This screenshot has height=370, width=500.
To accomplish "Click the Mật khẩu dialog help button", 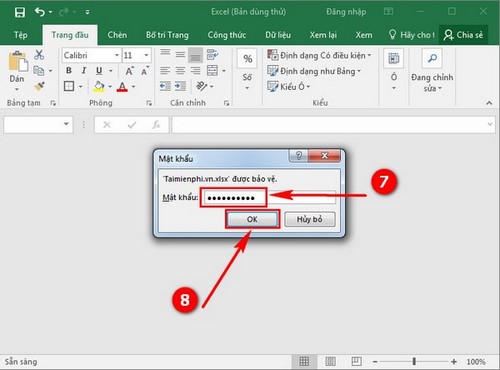I will (x=299, y=155).
